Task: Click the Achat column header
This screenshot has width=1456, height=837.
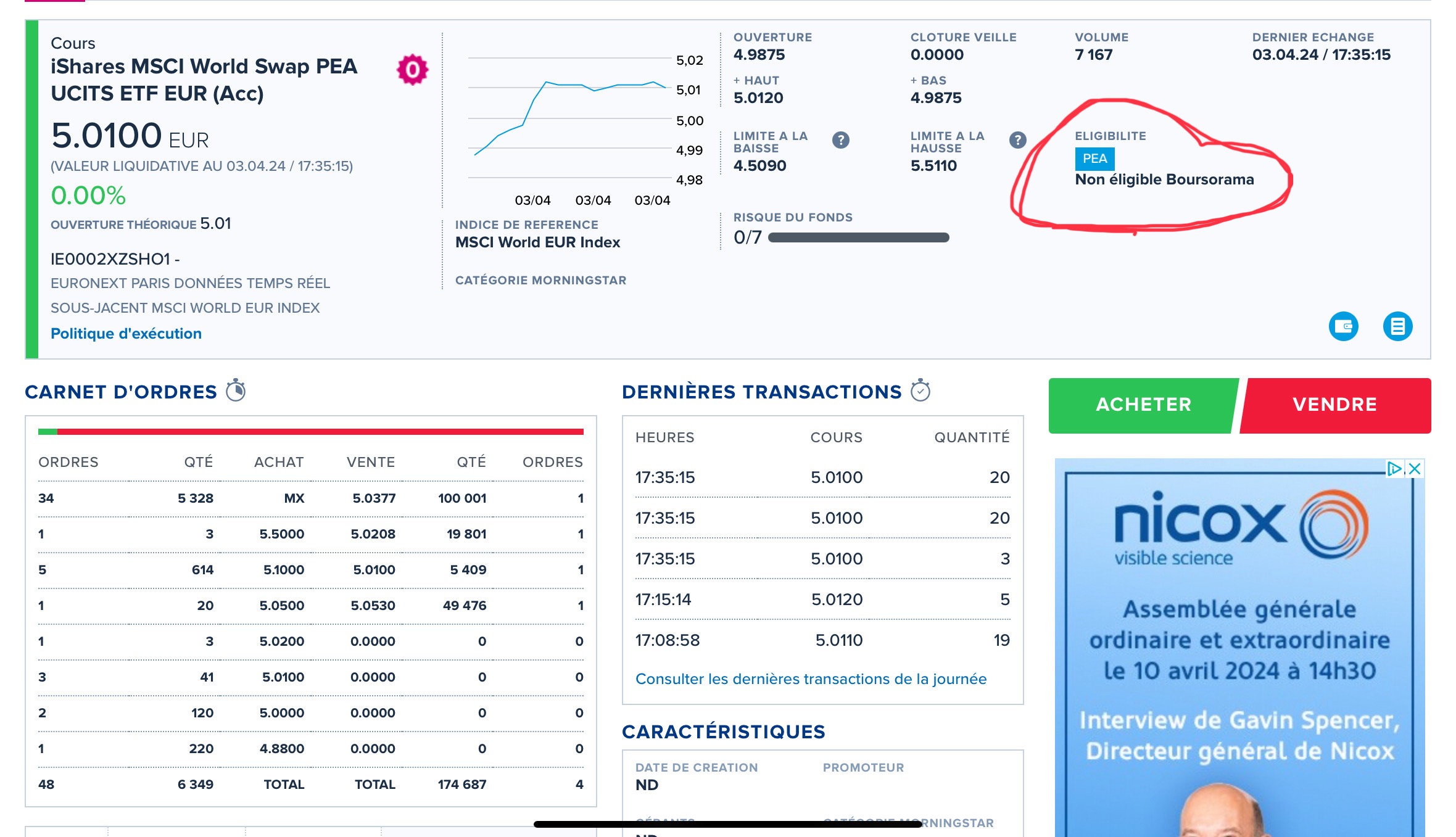Action: coord(279,462)
